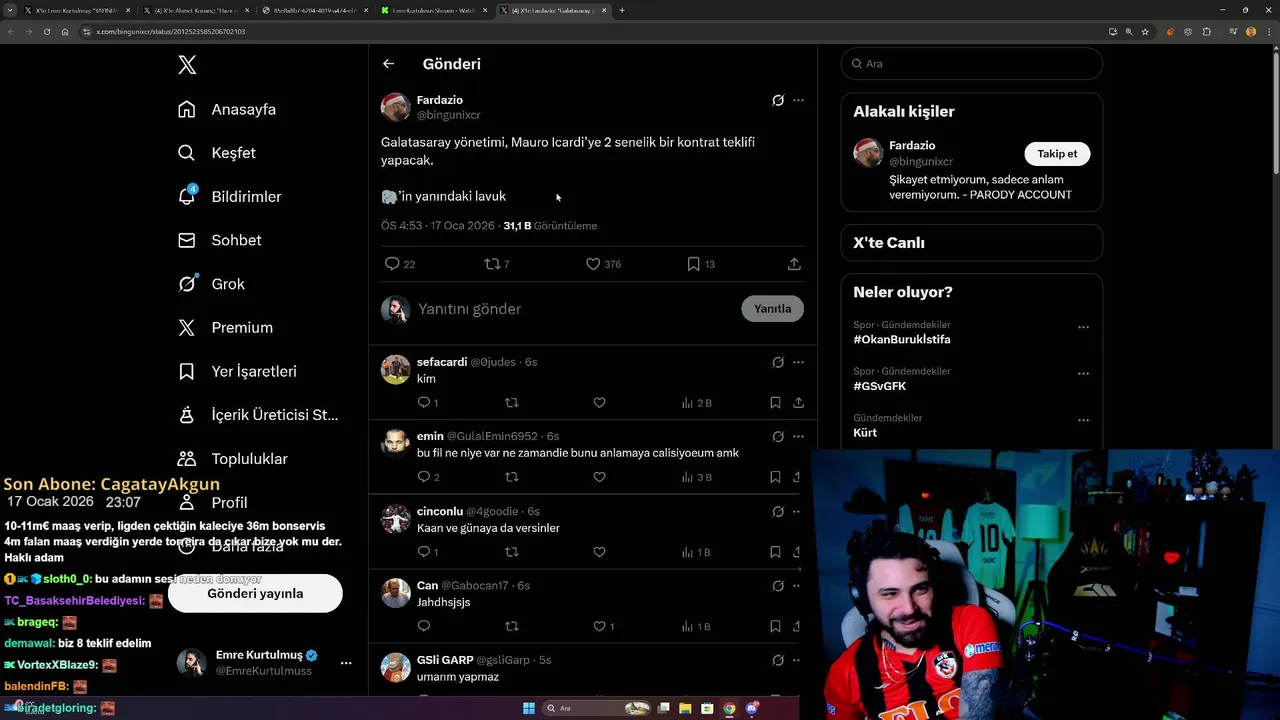Click reply icon with 22 replies
The height and width of the screenshot is (720, 1280).
pyautogui.click(x=392, y=264)
